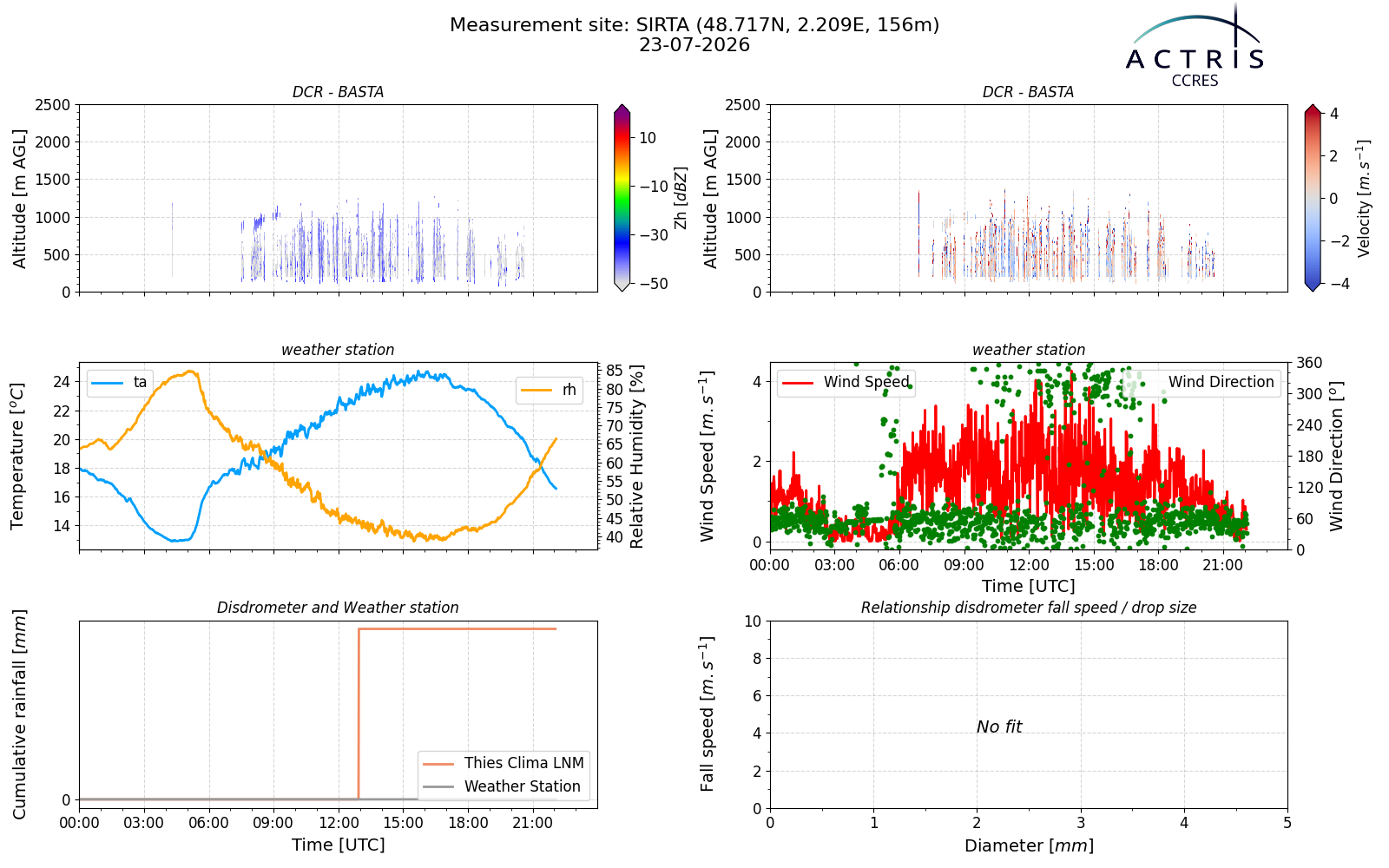Click the 'Wind Direction [°]' y-axis label

1336,457
